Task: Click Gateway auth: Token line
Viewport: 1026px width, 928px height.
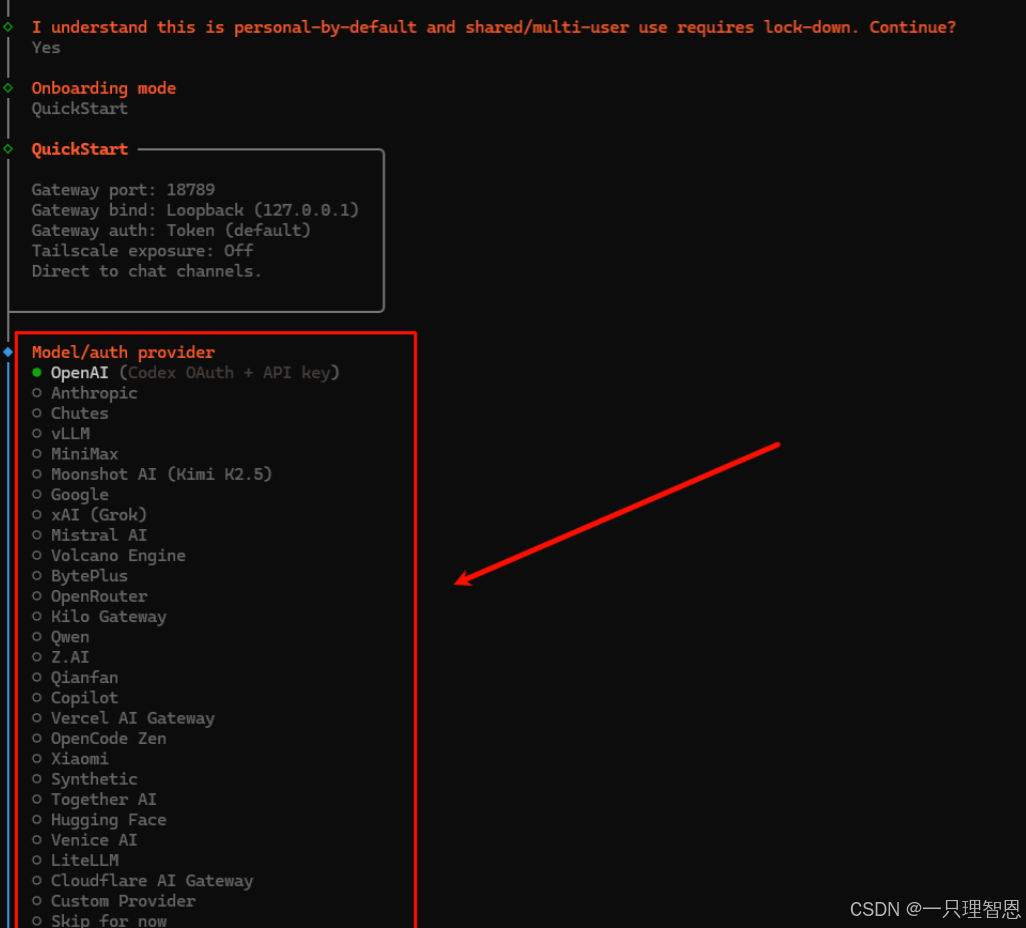Action: [x=171, y=230]
